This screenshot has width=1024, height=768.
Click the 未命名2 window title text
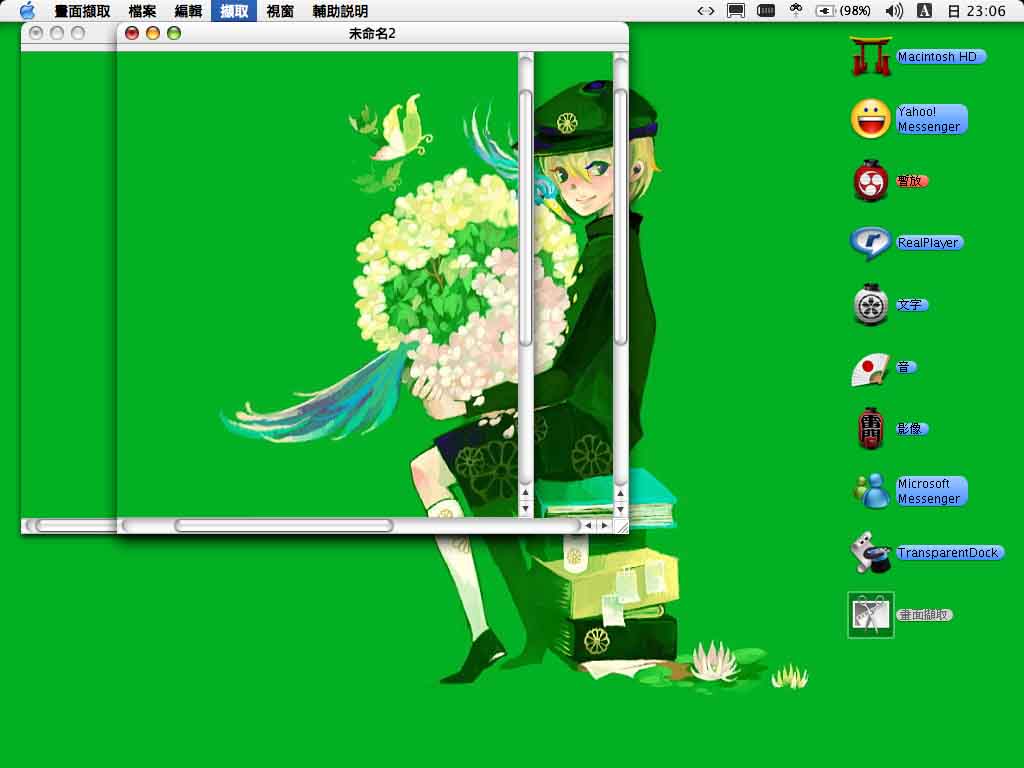point(372,33)
